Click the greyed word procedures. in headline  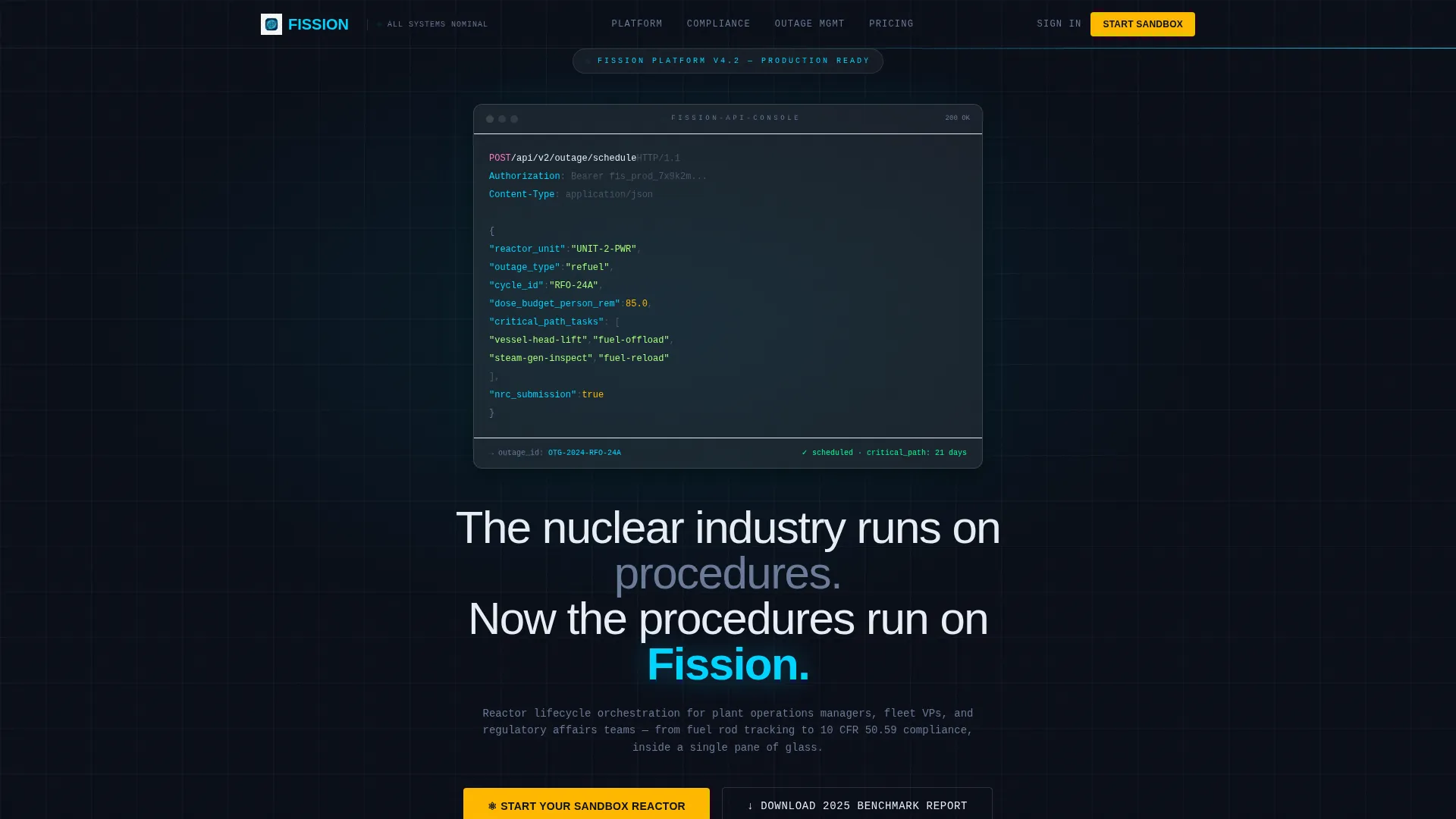728,573
